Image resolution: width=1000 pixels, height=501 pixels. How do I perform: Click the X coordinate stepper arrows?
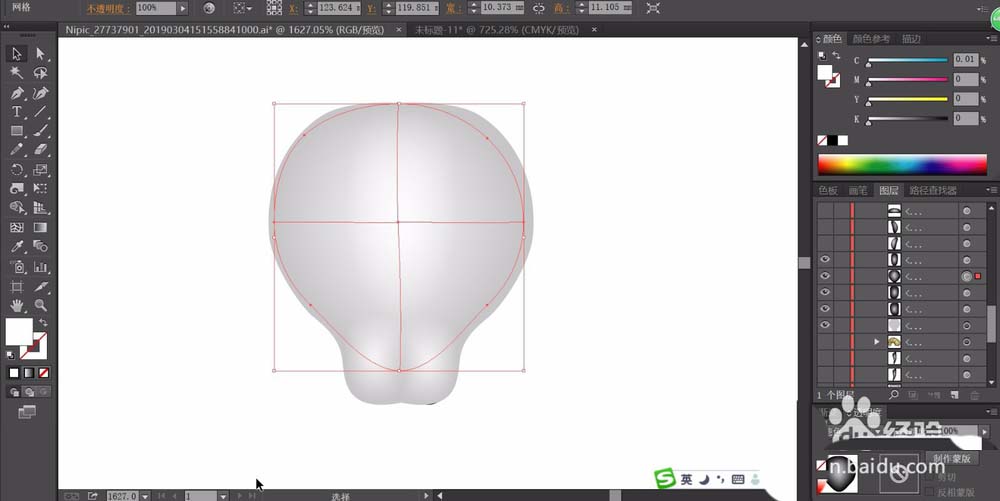310,8
